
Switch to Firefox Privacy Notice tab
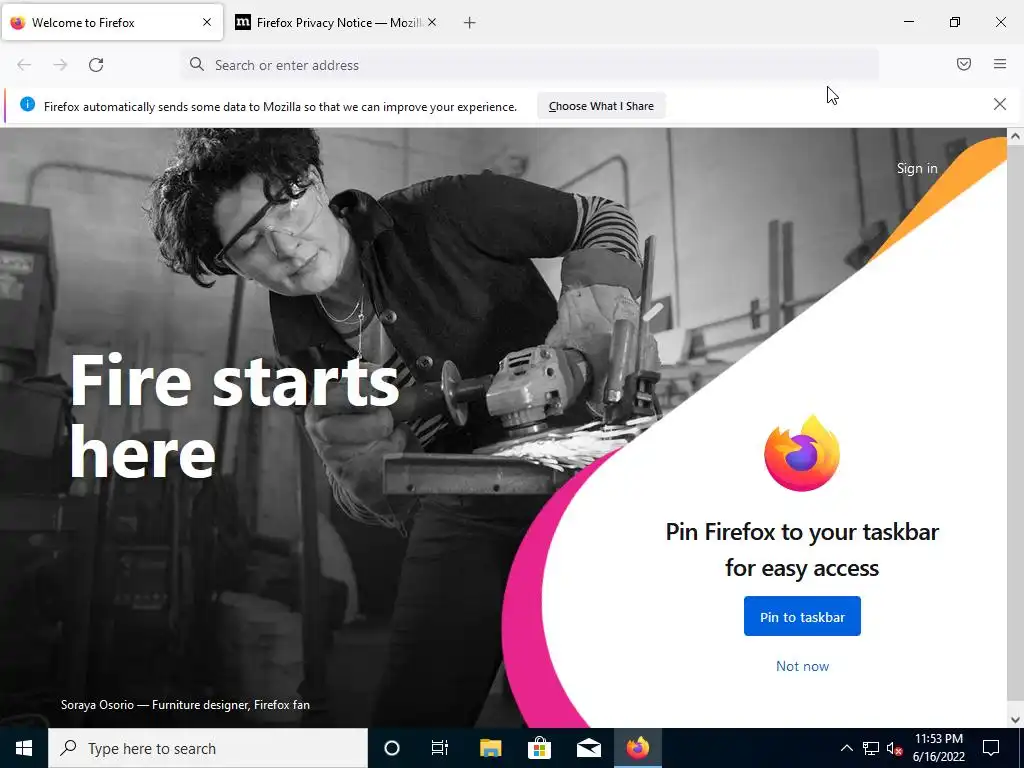[x=336, y=23]
